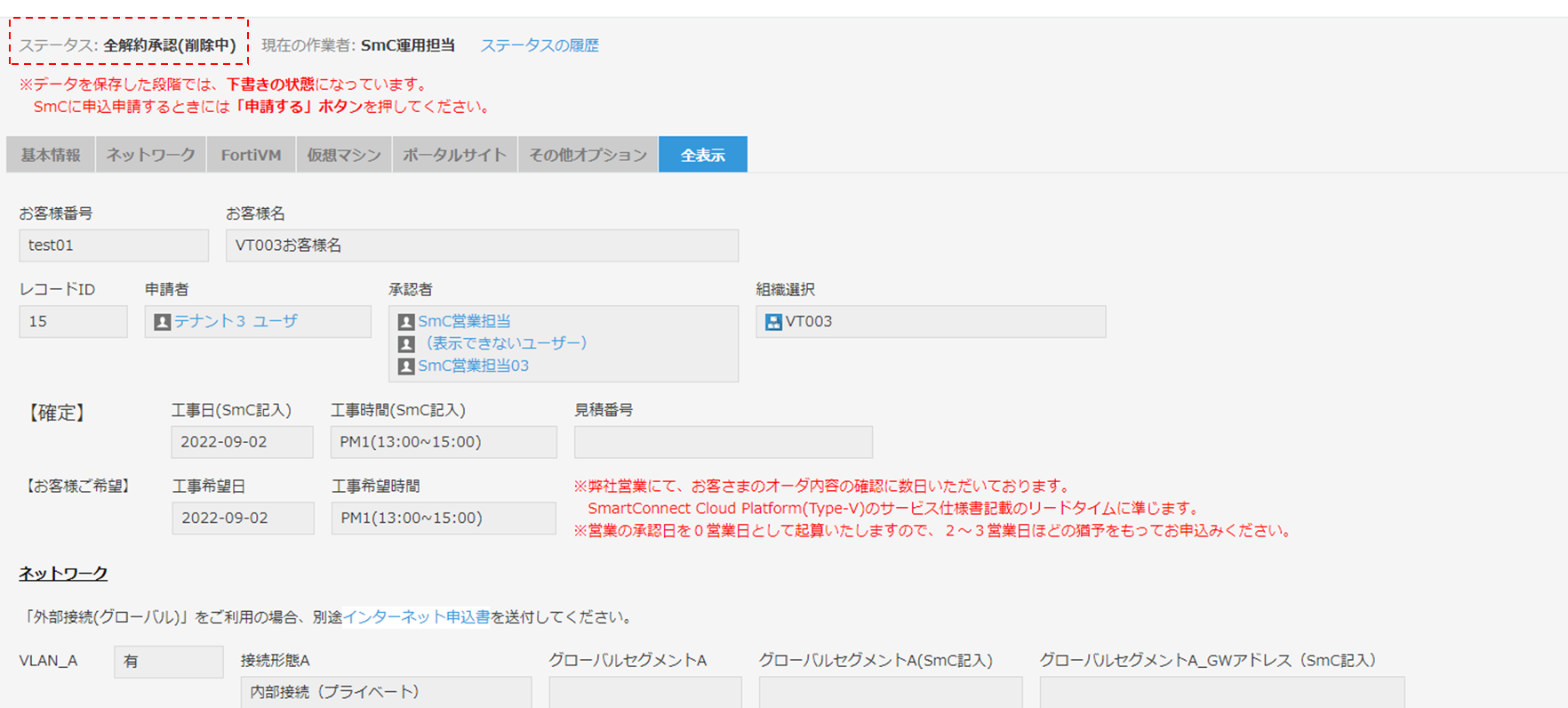Open the ステータスの履歴 link
The image size is (1568, 708).
pyautogui.click(x=540, y=45)
